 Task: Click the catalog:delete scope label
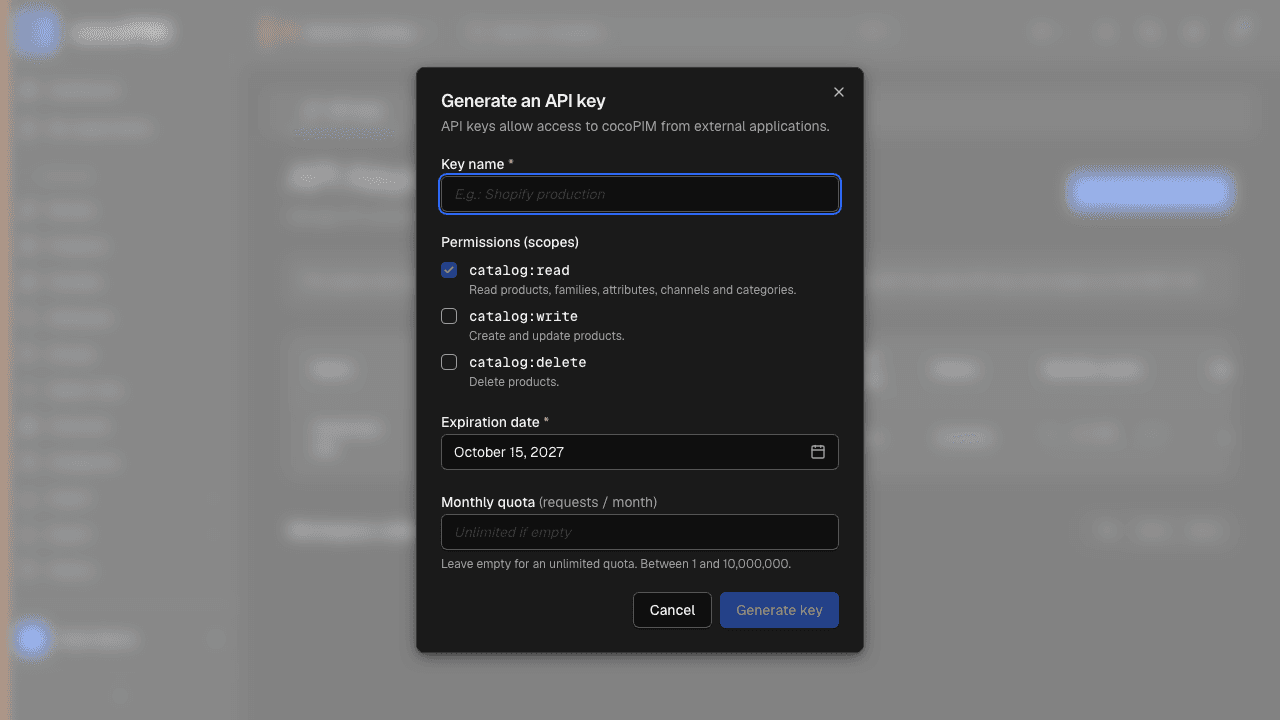(527, 362)
